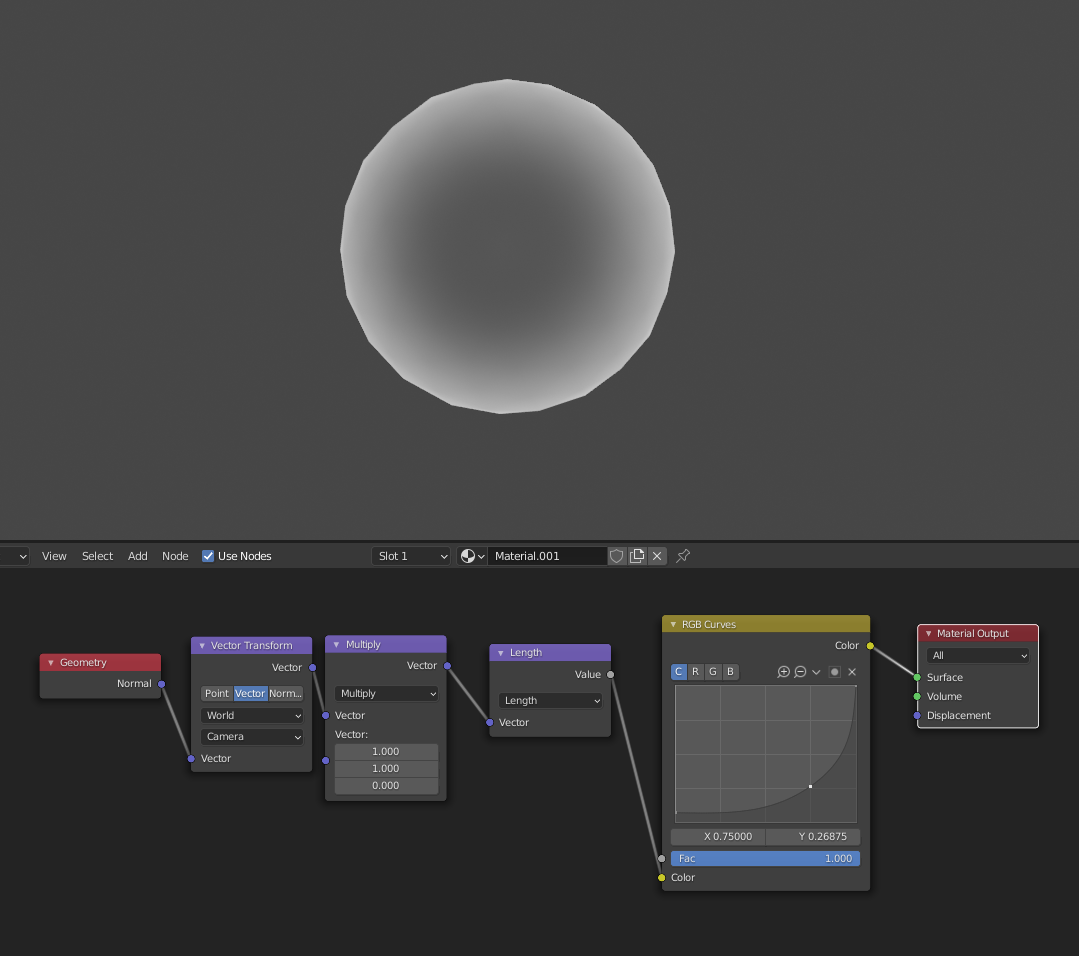This screenshot has height=956, width=1079.
Task: Select the RGB Curves node by its title
Action: 709,625
